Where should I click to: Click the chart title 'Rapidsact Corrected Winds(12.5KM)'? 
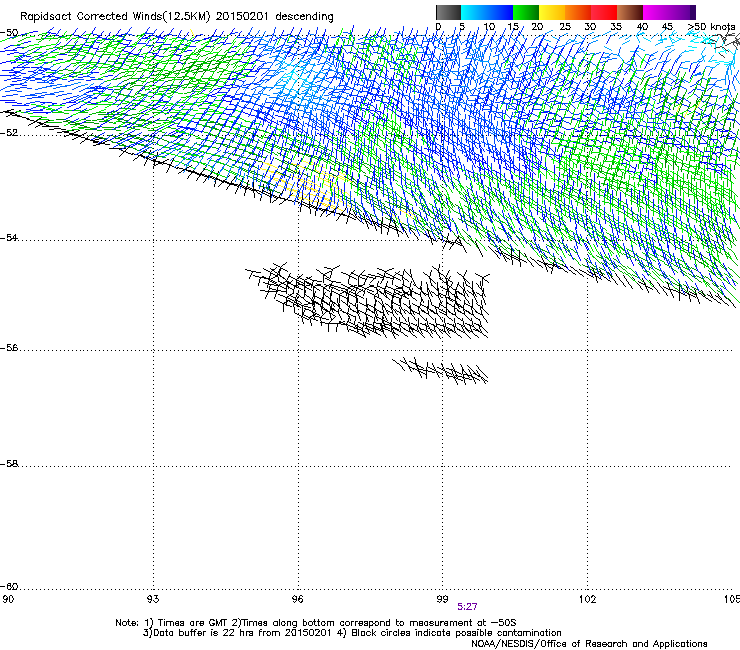115,17
